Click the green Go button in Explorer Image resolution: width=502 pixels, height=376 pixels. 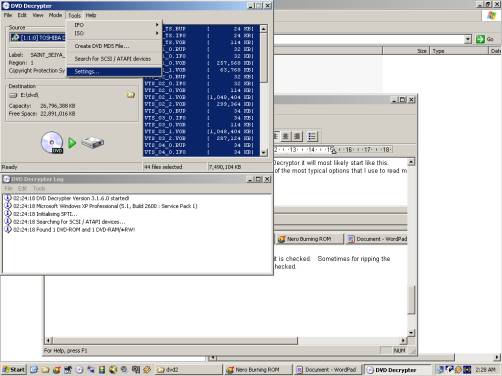click(485, 39)
